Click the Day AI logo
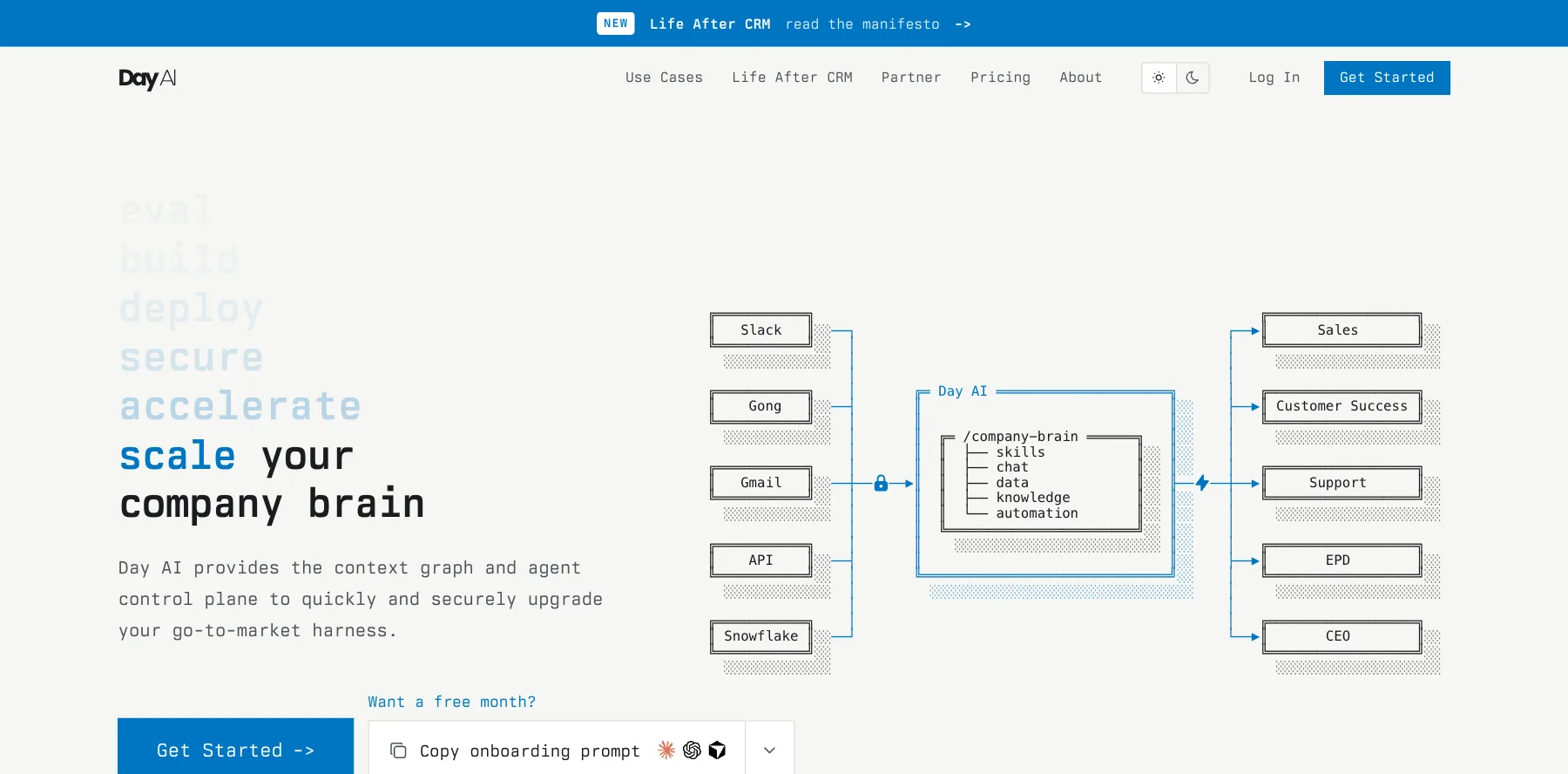This screenshot has width=1568, height=774. [147, 78]
